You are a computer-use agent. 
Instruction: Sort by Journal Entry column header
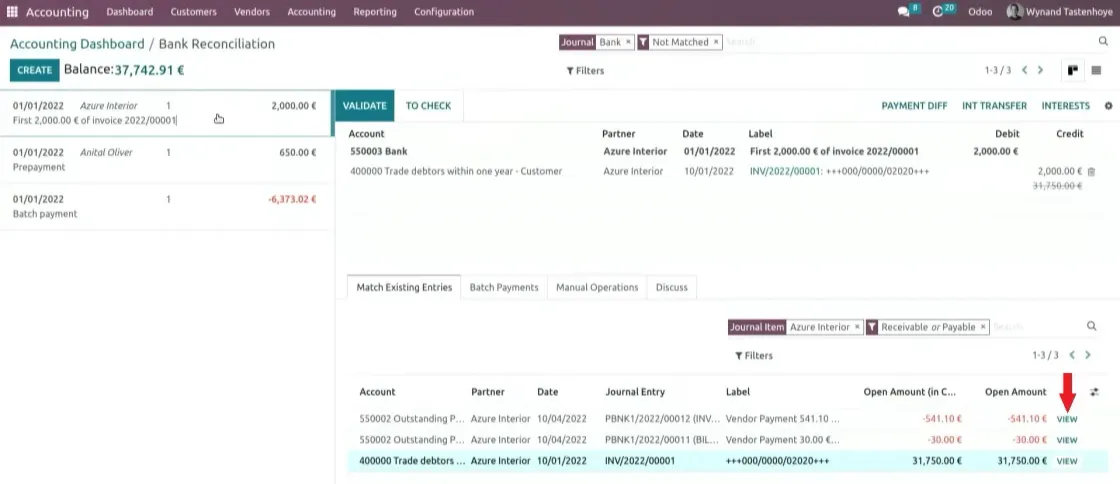click(x=635, y=392)
